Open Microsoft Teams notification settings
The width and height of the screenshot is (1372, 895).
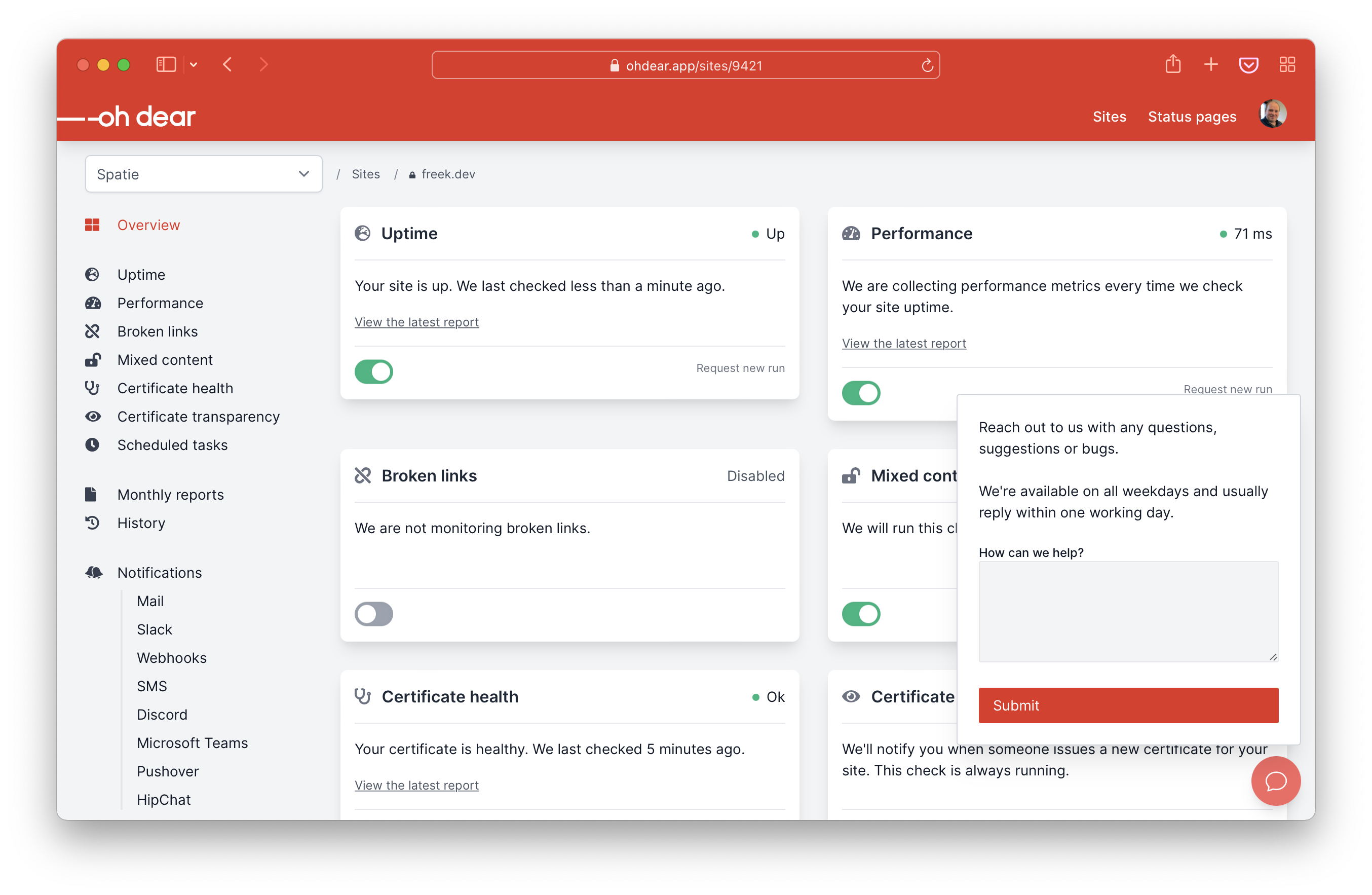[x=192, y=742]
